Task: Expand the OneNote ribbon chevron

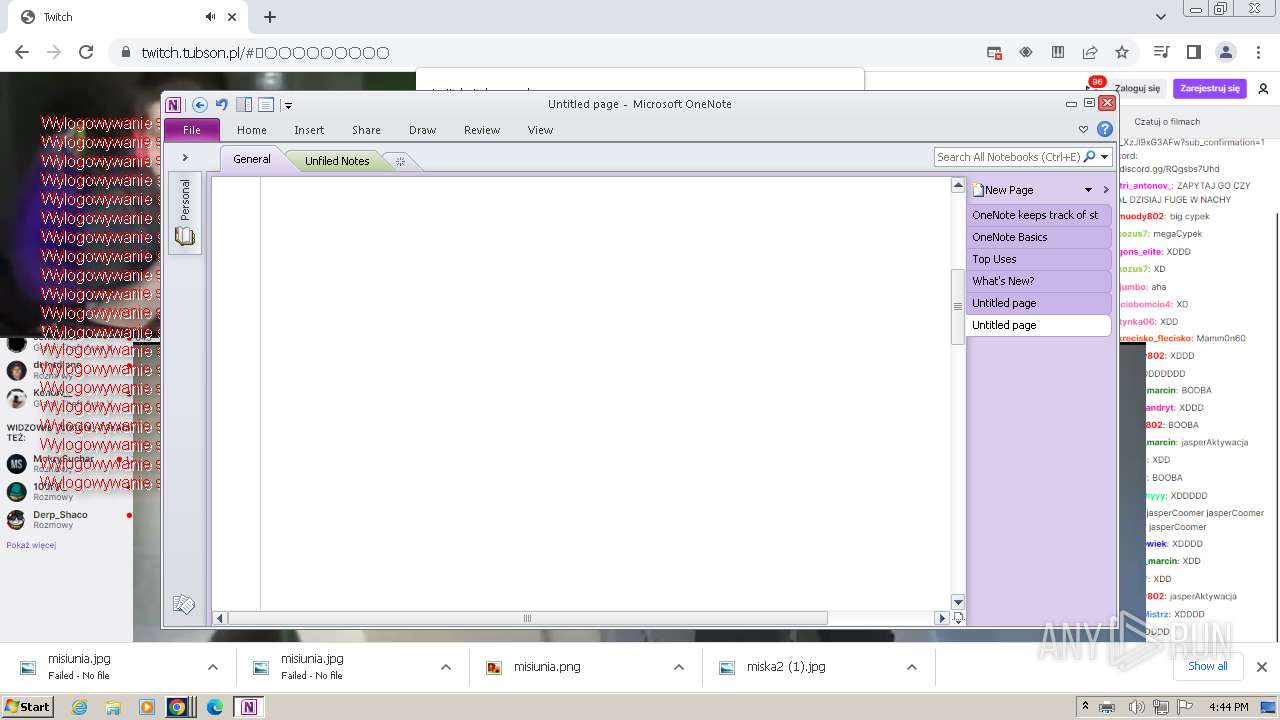Action: (1083, 129)
